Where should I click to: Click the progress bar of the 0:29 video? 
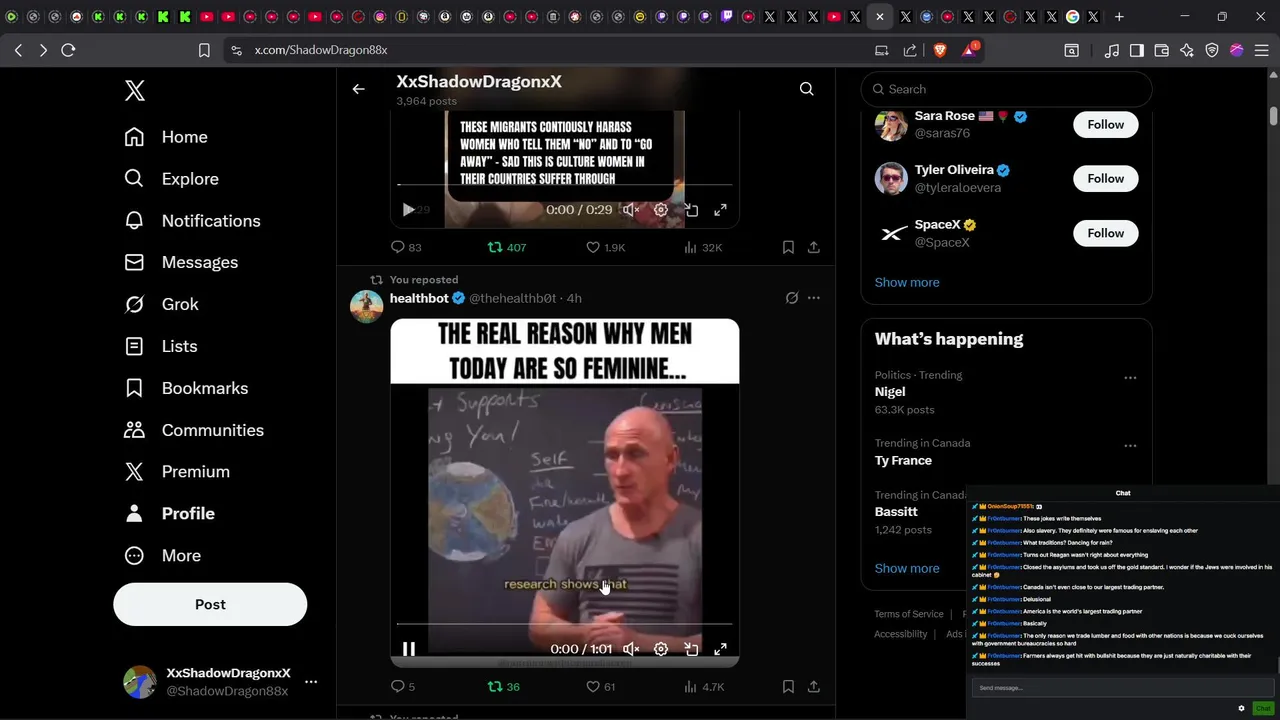[564, 185]
